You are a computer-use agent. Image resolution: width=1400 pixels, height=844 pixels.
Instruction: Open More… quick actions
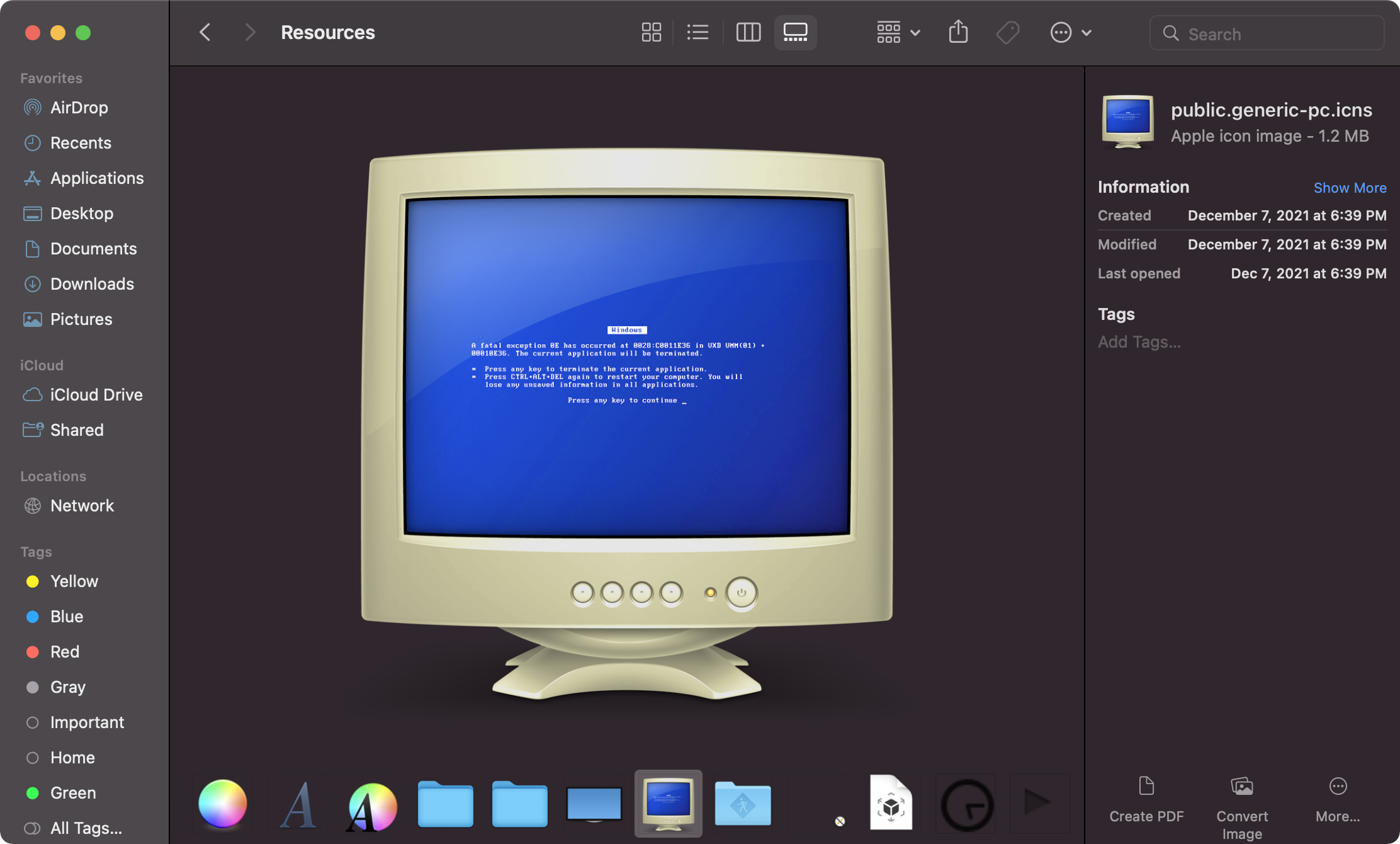tap(1338, 800)
